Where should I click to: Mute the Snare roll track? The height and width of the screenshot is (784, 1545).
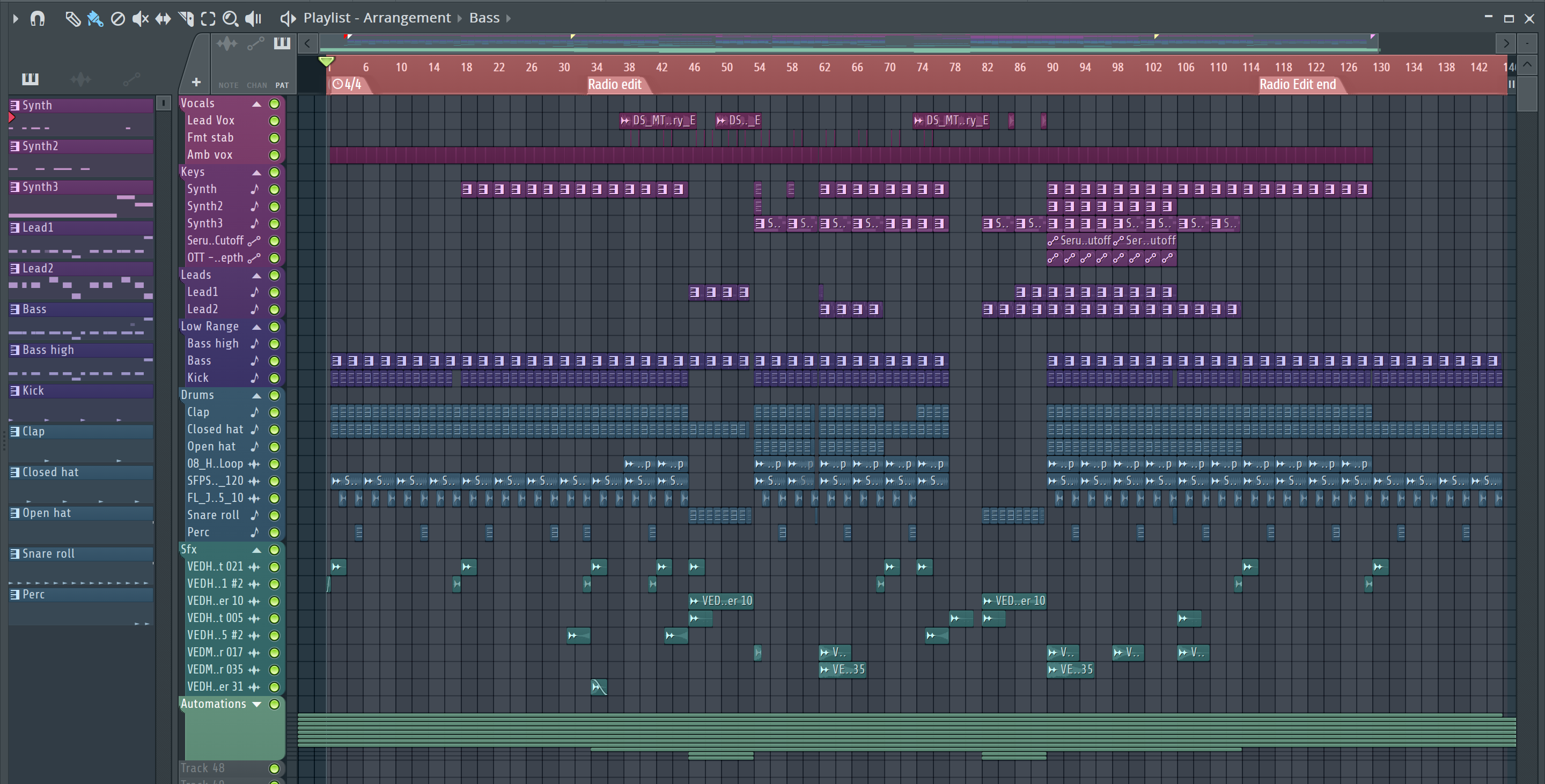274,515
